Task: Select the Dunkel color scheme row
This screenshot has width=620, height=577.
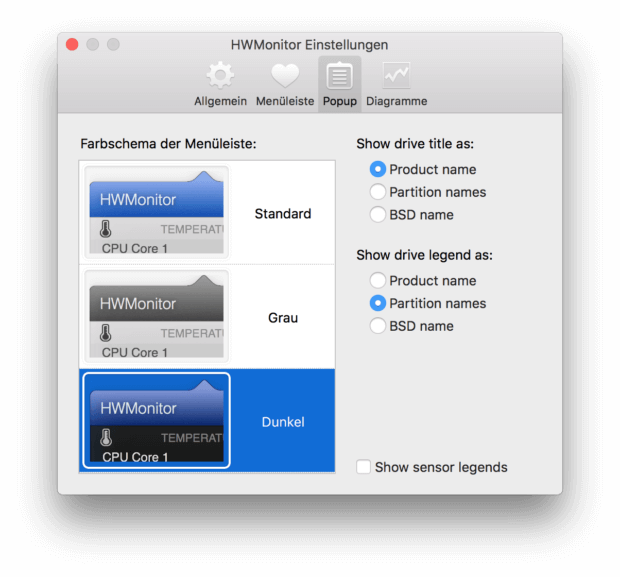Action: [x=282, y=422]
